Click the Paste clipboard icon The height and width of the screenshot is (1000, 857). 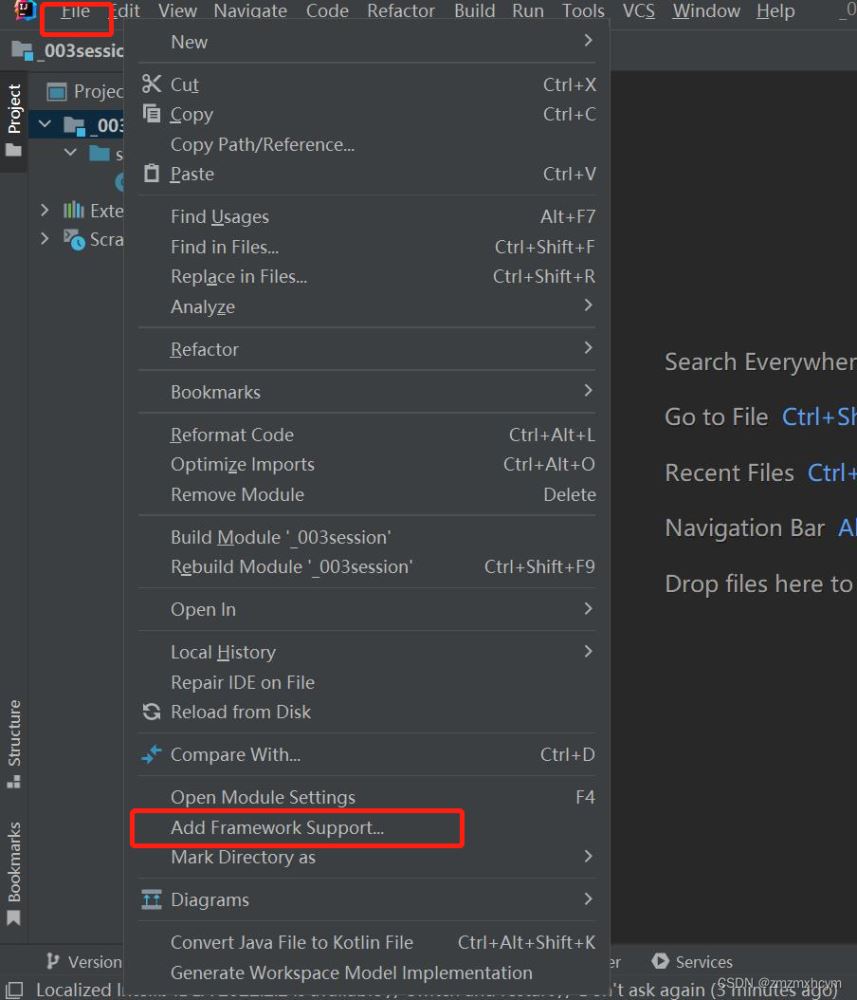pos(151,174)
